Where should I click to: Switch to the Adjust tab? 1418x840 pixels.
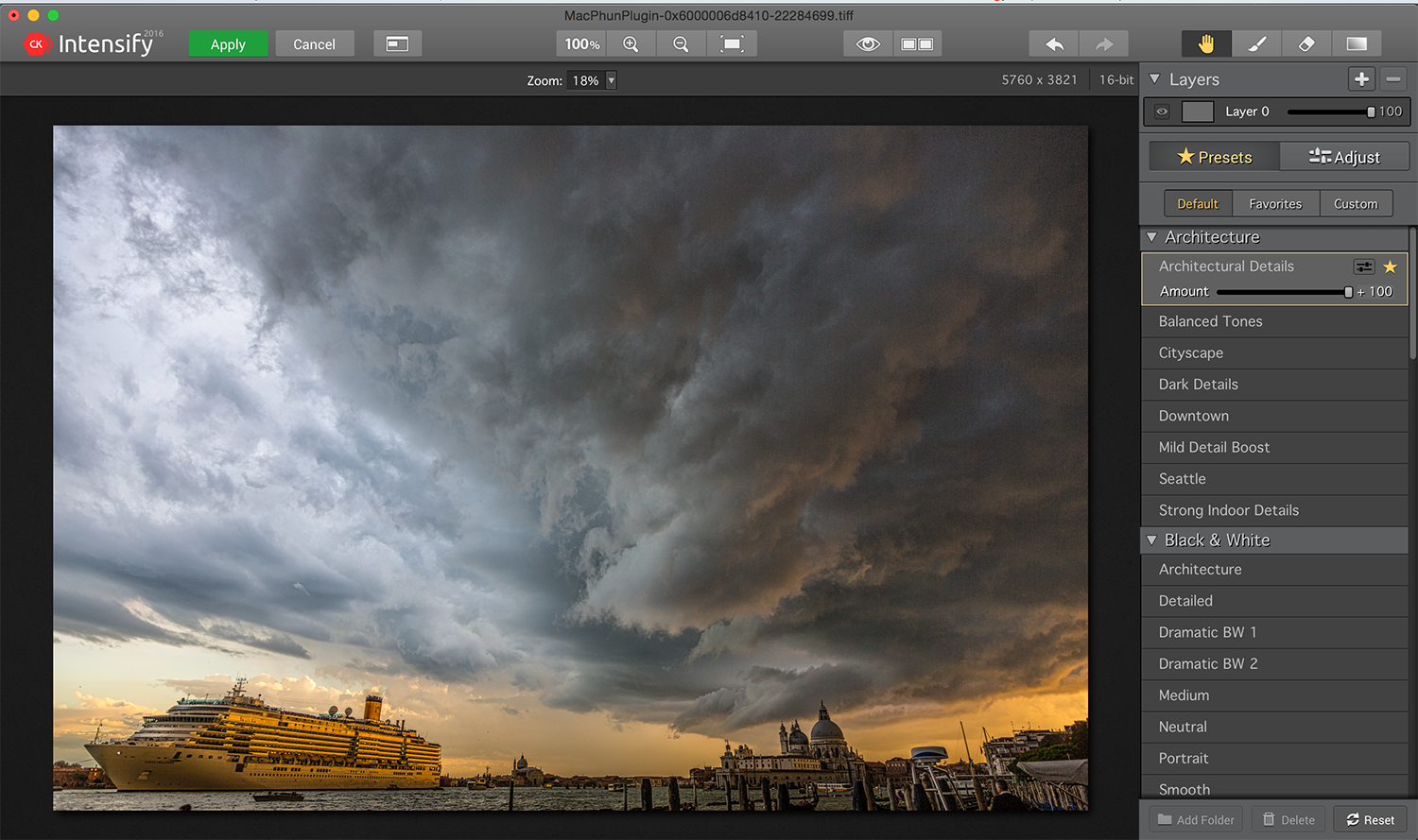pos(1344,157)
